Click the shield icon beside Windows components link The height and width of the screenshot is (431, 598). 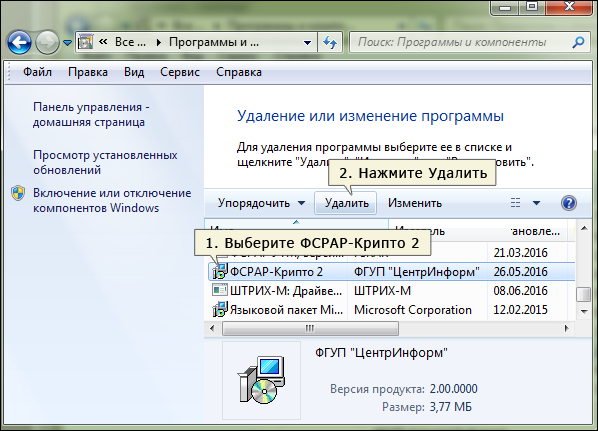tap(18, 193)
